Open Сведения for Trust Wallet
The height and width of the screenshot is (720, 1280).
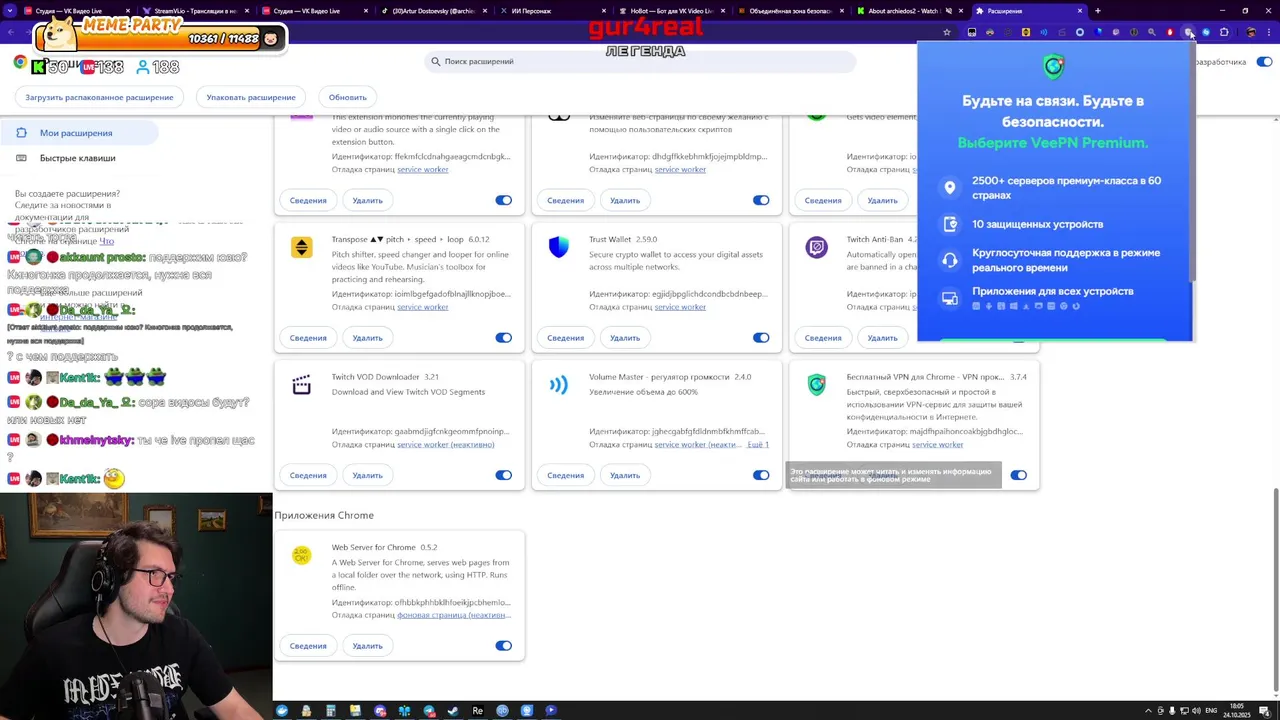point(565,338)
